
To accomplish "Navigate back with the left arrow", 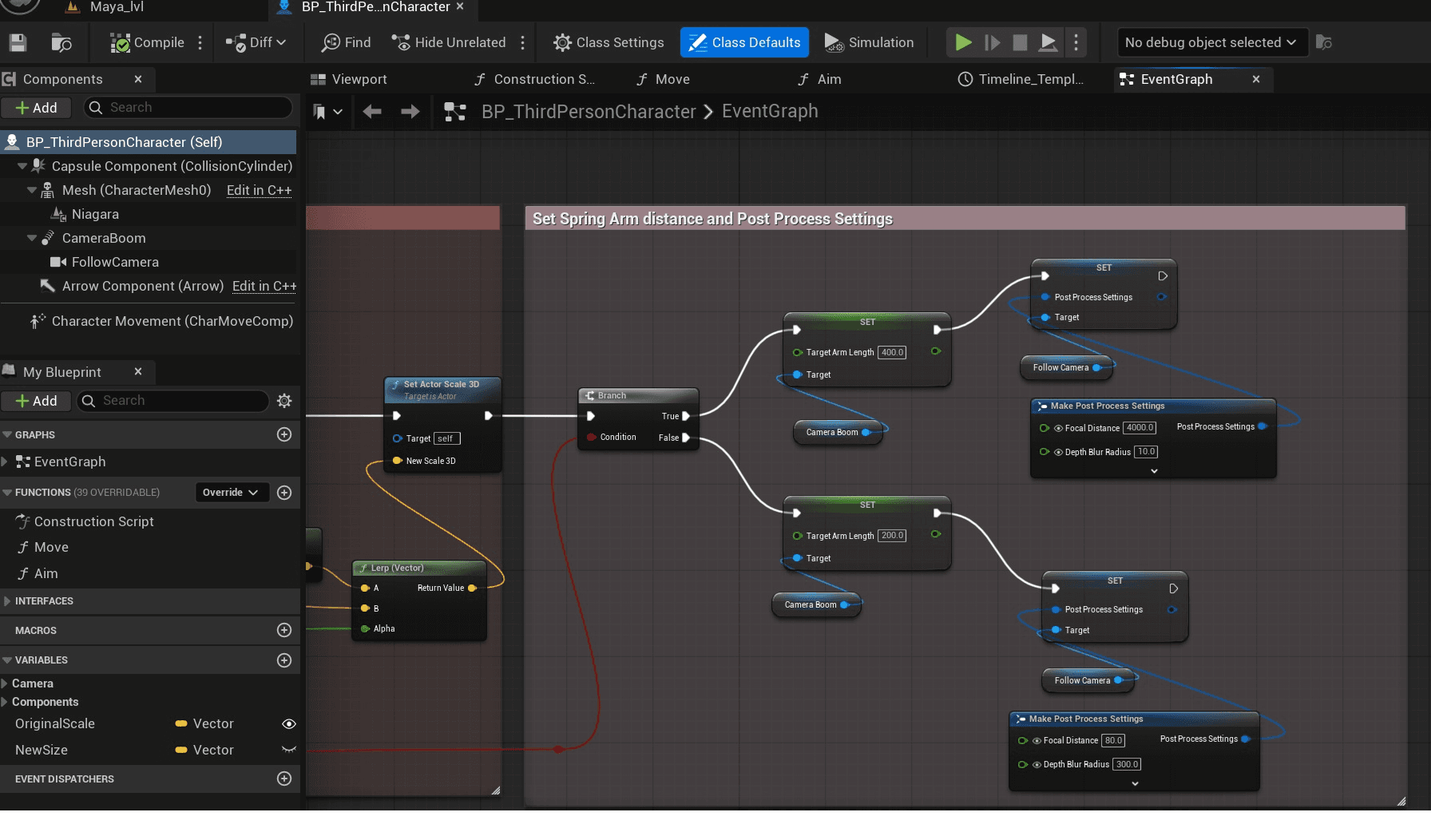I will pyautogui.click(x=372, y=112).
